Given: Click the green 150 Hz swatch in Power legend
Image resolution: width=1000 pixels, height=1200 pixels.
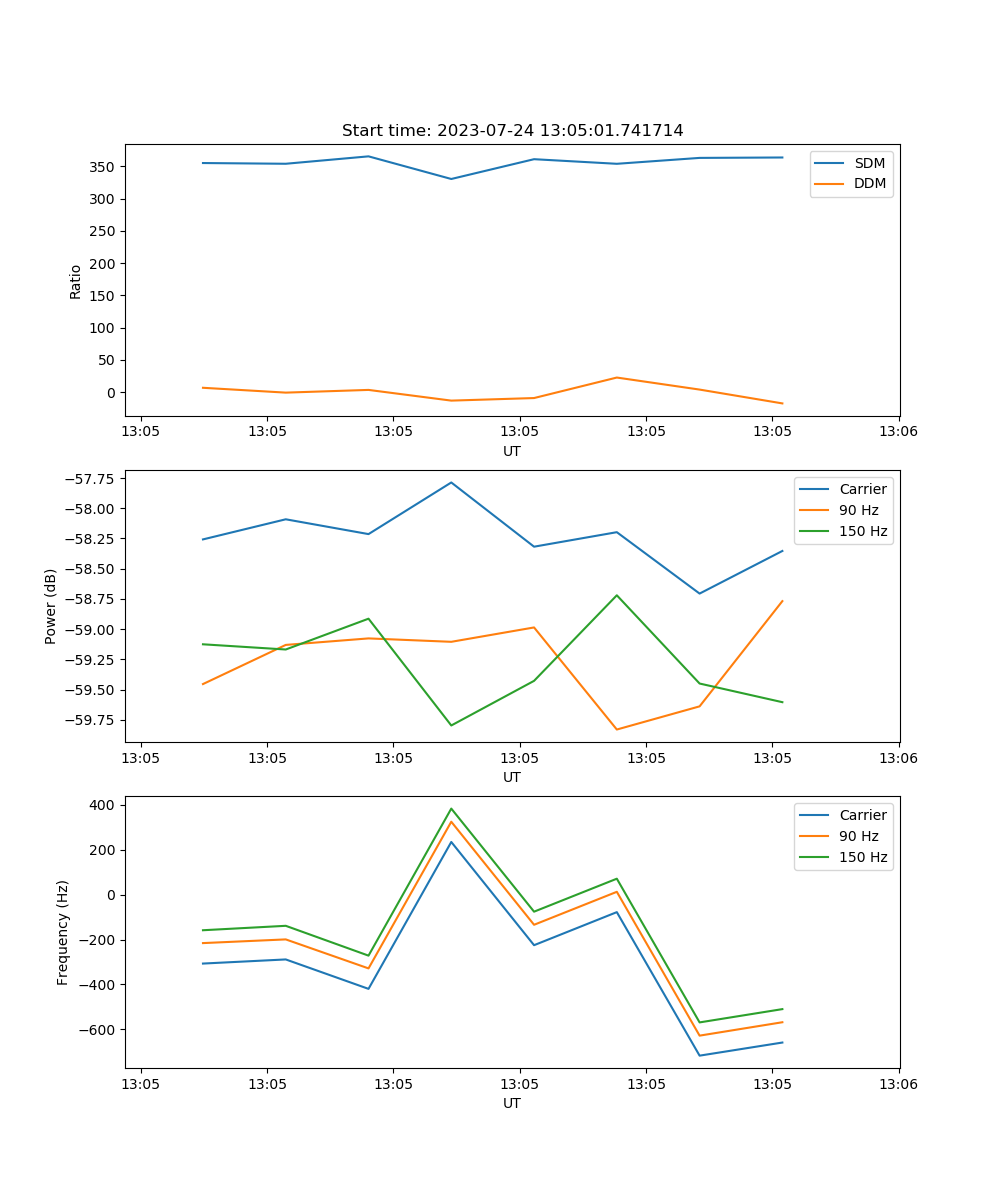Looking at the screenshot, I should tap(814, 531).
